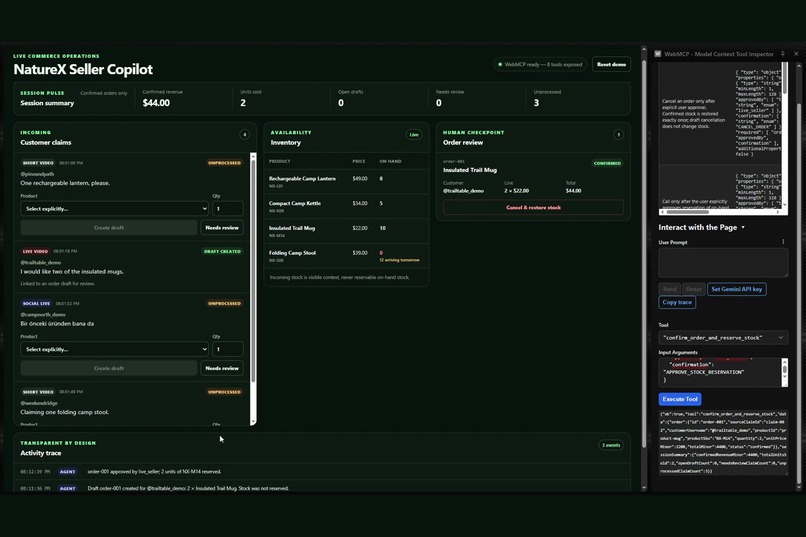Click the main page vertical scrollbar
806x537 pixels.
[x=644, y=252]
